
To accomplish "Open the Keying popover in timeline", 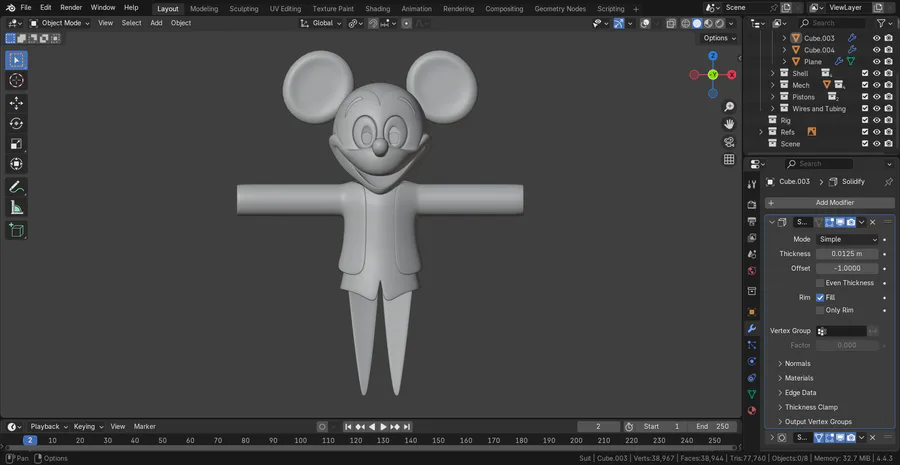I will tap(88, 427).
